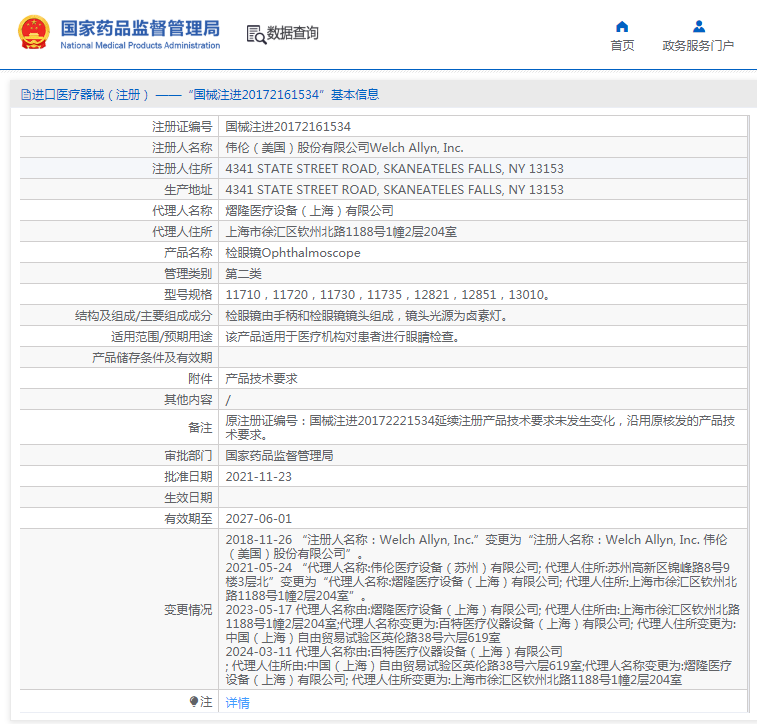Select registrant name Welch Allyn, Inc. value
757x724 pixels.
(345, 148)
